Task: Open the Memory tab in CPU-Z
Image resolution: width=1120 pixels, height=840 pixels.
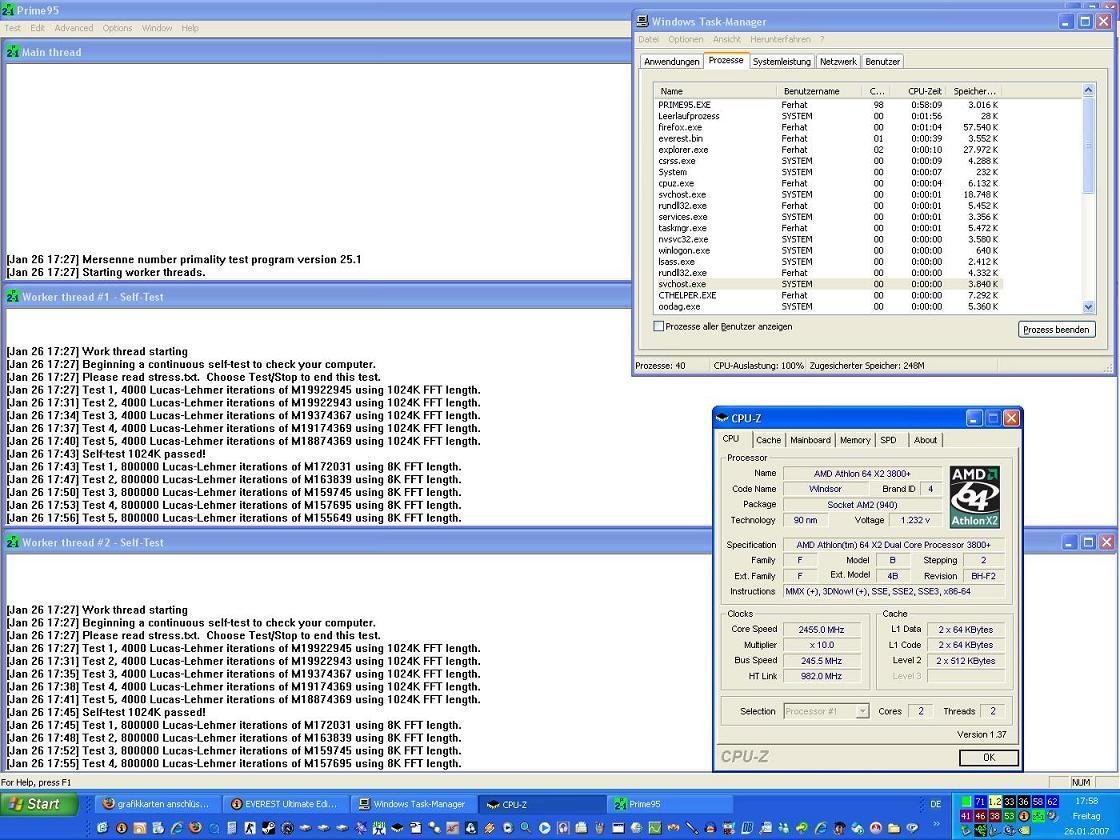Action: point(855,440)
